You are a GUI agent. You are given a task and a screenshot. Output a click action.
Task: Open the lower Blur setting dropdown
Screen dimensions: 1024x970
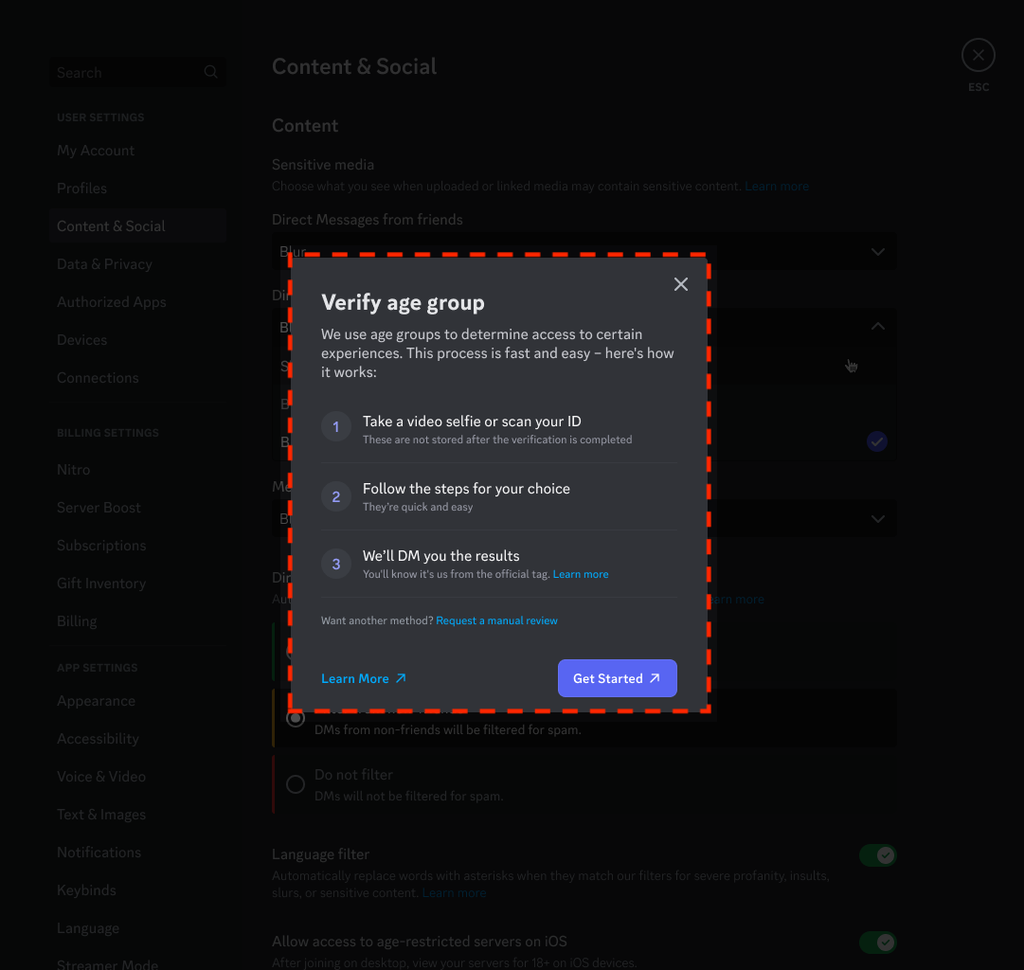[877, 518]
